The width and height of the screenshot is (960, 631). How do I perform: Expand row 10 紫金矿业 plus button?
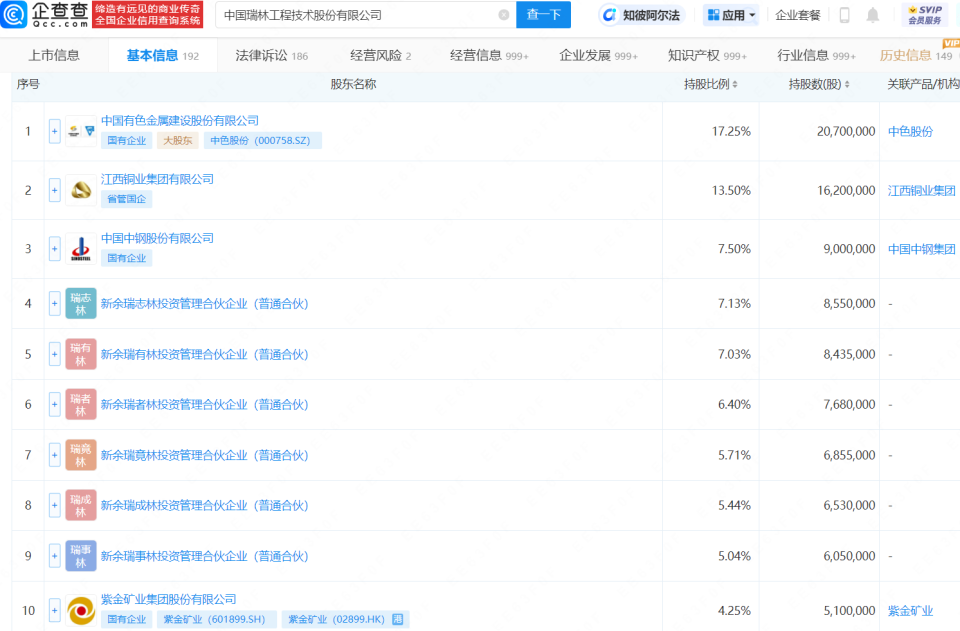tap(54, 610)
